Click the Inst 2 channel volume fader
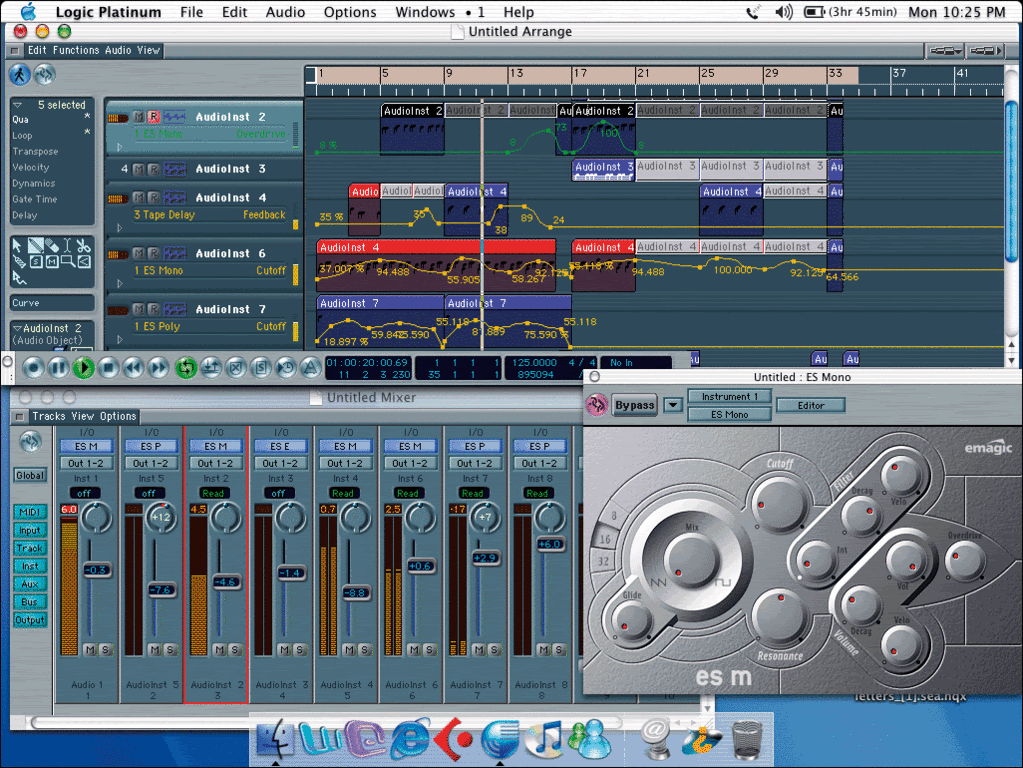1023x768 pixels. coord(226,581)
